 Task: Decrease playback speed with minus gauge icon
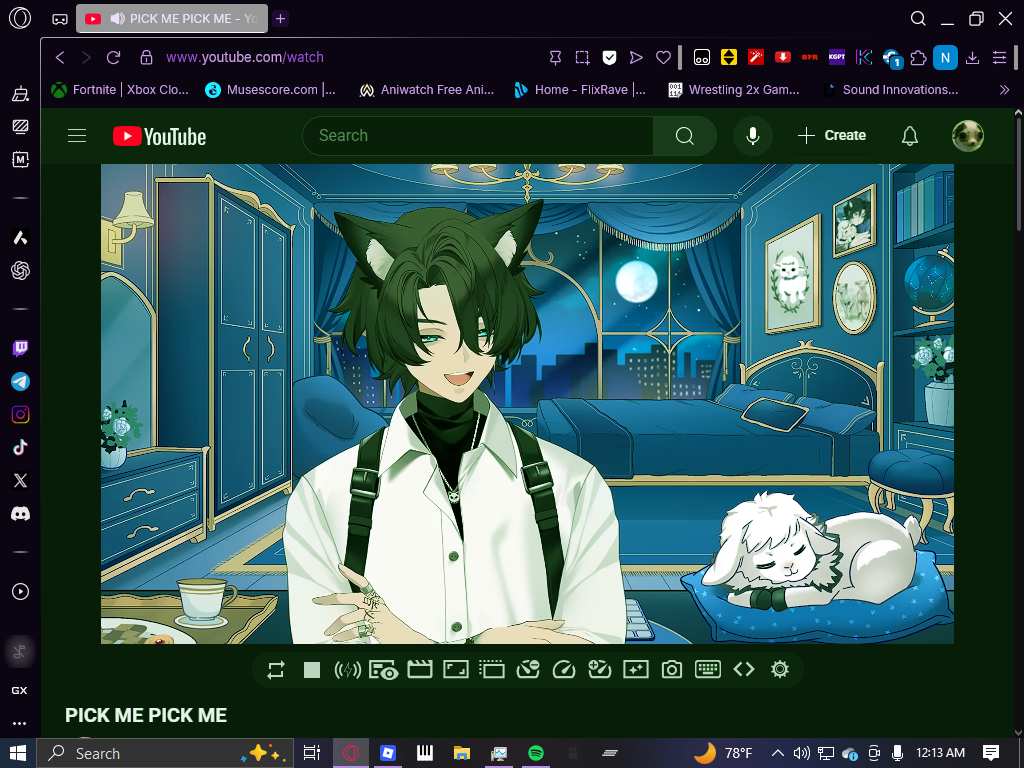(528, 669)
